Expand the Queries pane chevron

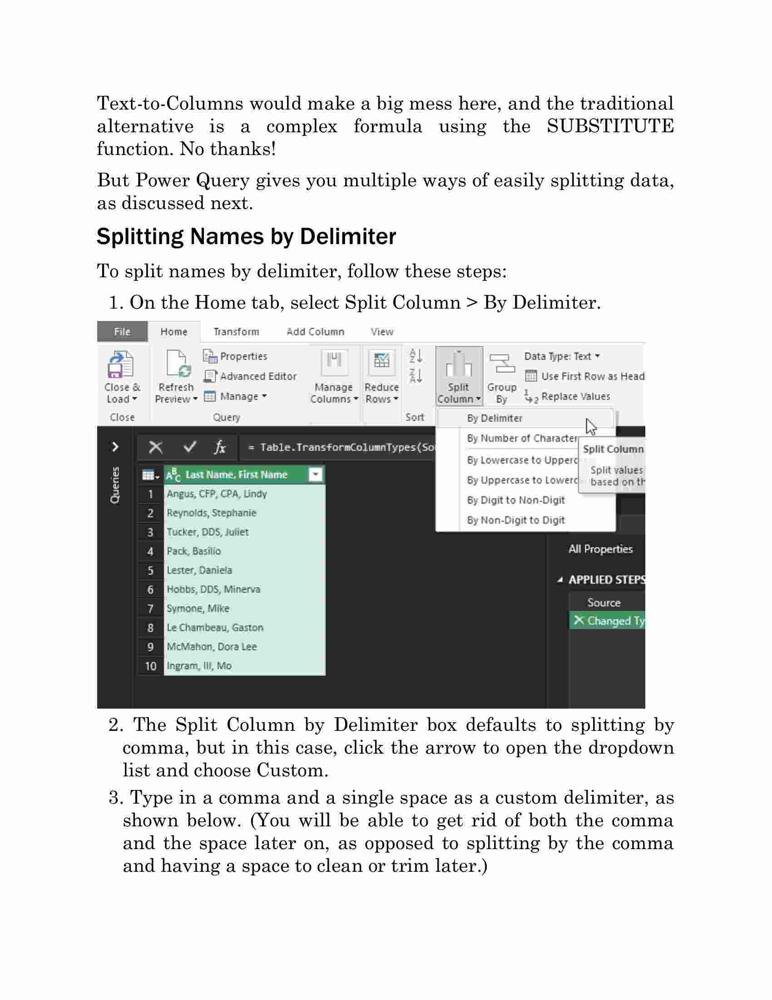115,446
